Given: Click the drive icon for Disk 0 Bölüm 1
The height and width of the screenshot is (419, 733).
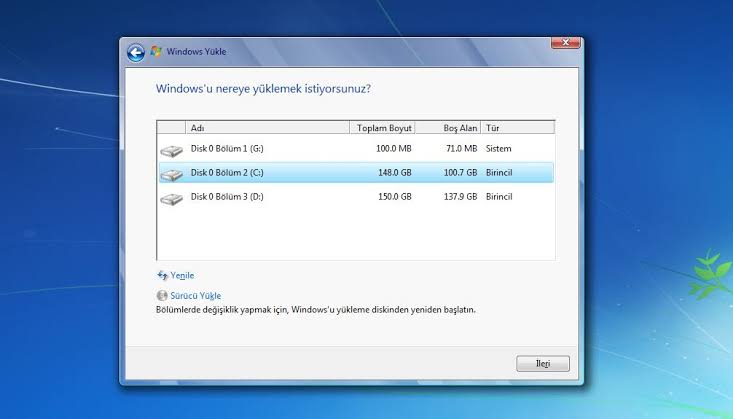Looking at the screenshot, I should point(172,151).
